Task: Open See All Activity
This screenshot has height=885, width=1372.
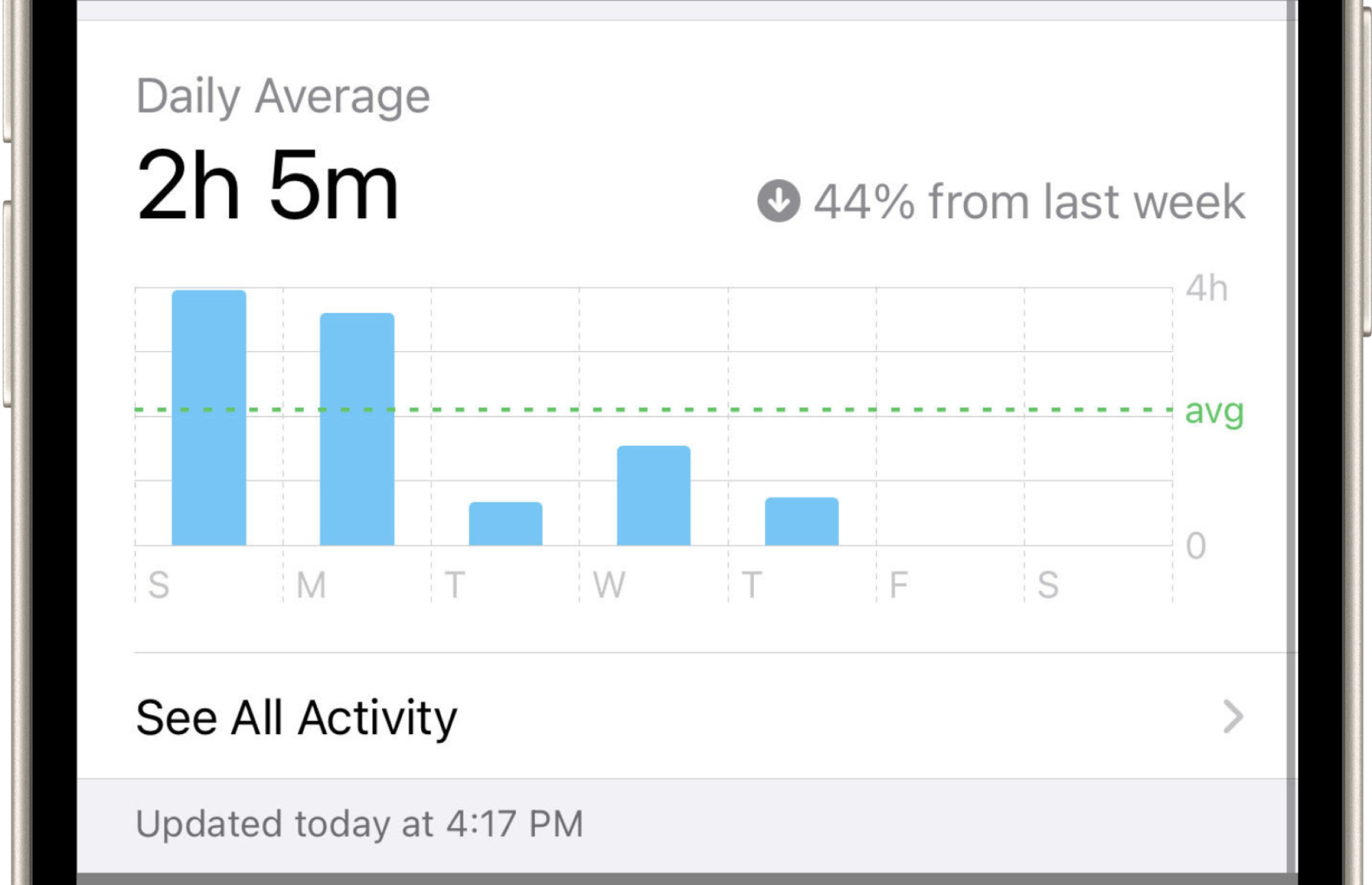Action: coord(296,718)
